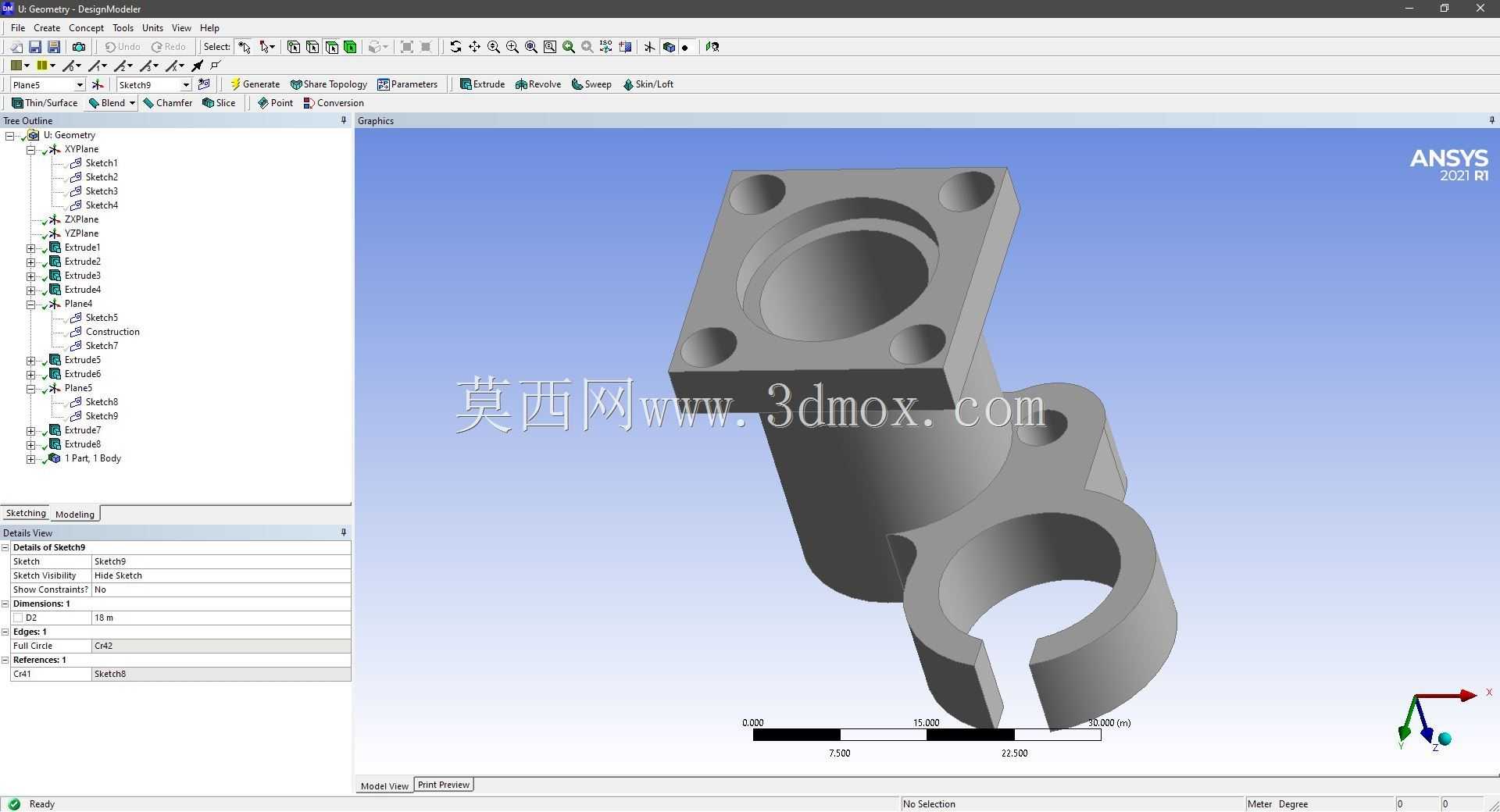Collapse the Plane5 tree node
The image size is (1500, 812).
(x=30, y=388)
